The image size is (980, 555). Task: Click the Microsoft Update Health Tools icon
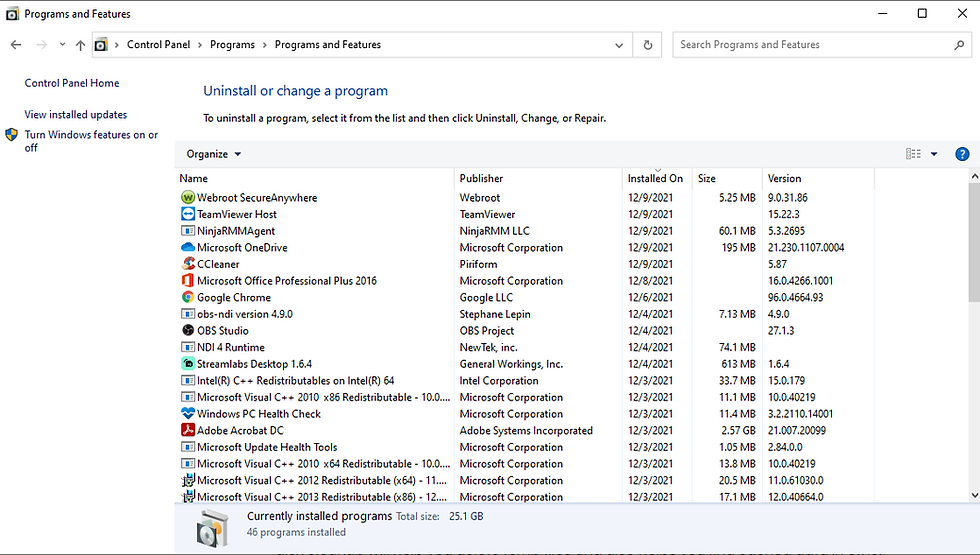(x=188, y=448)
